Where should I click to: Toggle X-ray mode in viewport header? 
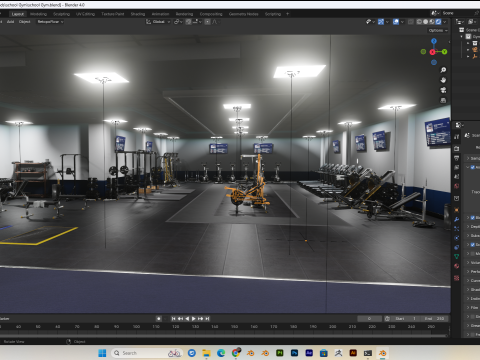tap(411, 22)
